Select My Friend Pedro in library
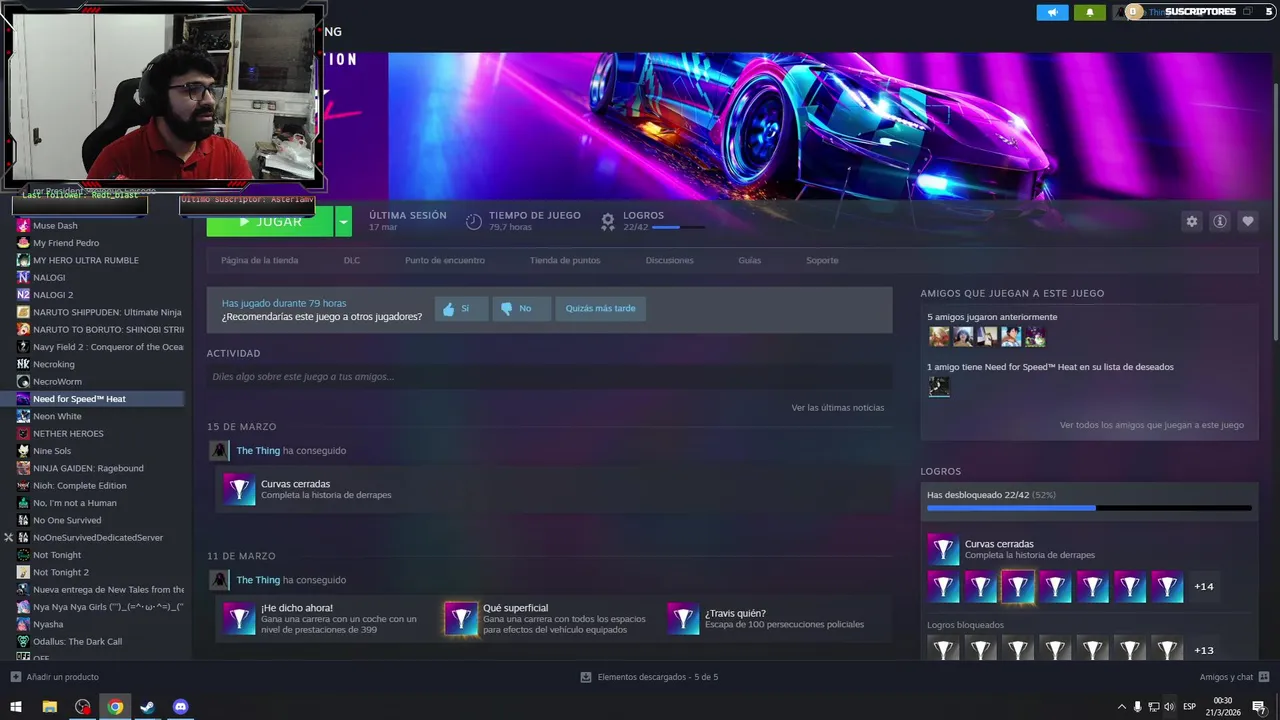This screenshot has width=1280, height=720. (66, 243)
